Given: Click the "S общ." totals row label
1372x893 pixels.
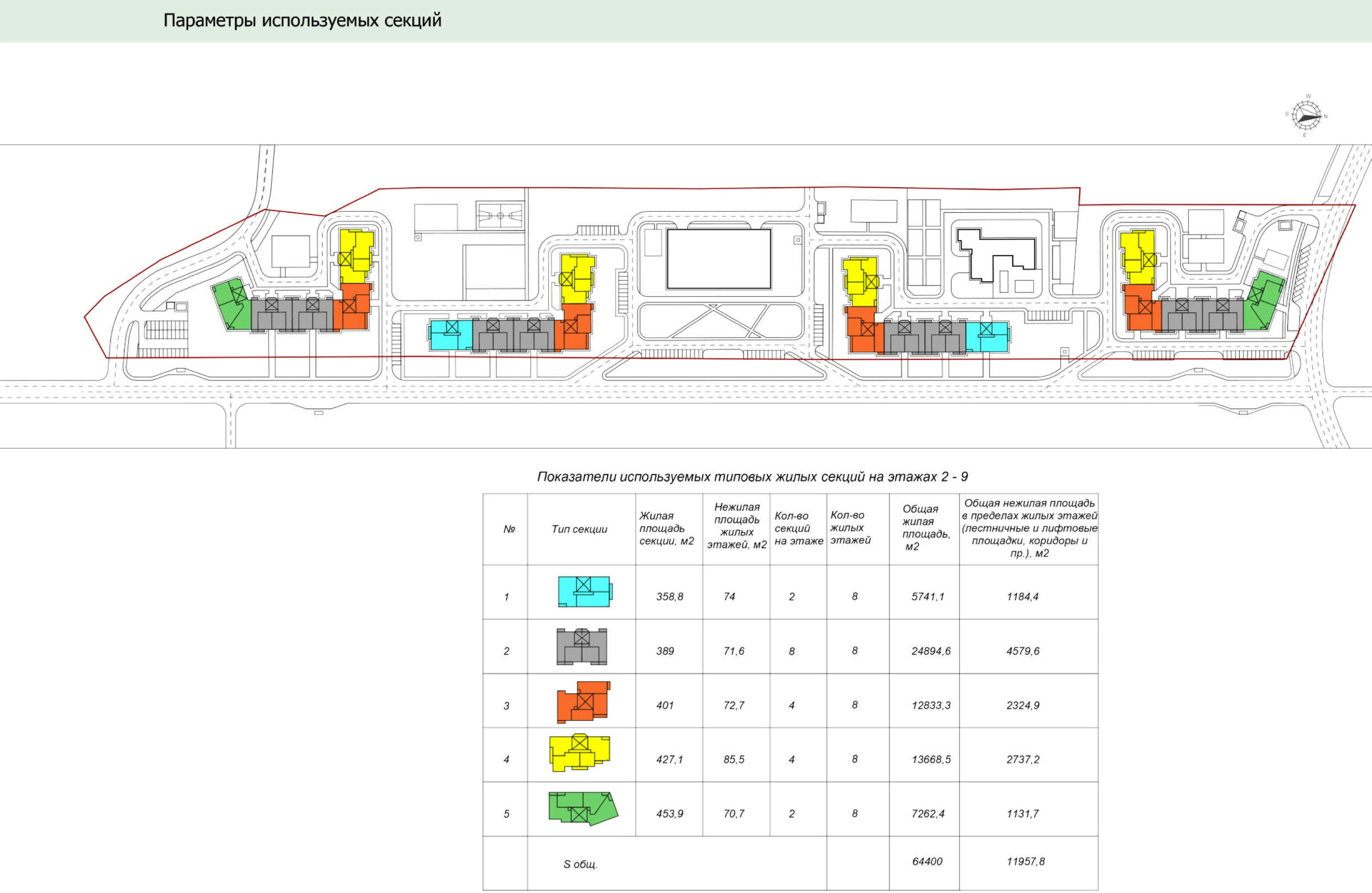Looking at the screenshot, I should [x=580, y=864].
